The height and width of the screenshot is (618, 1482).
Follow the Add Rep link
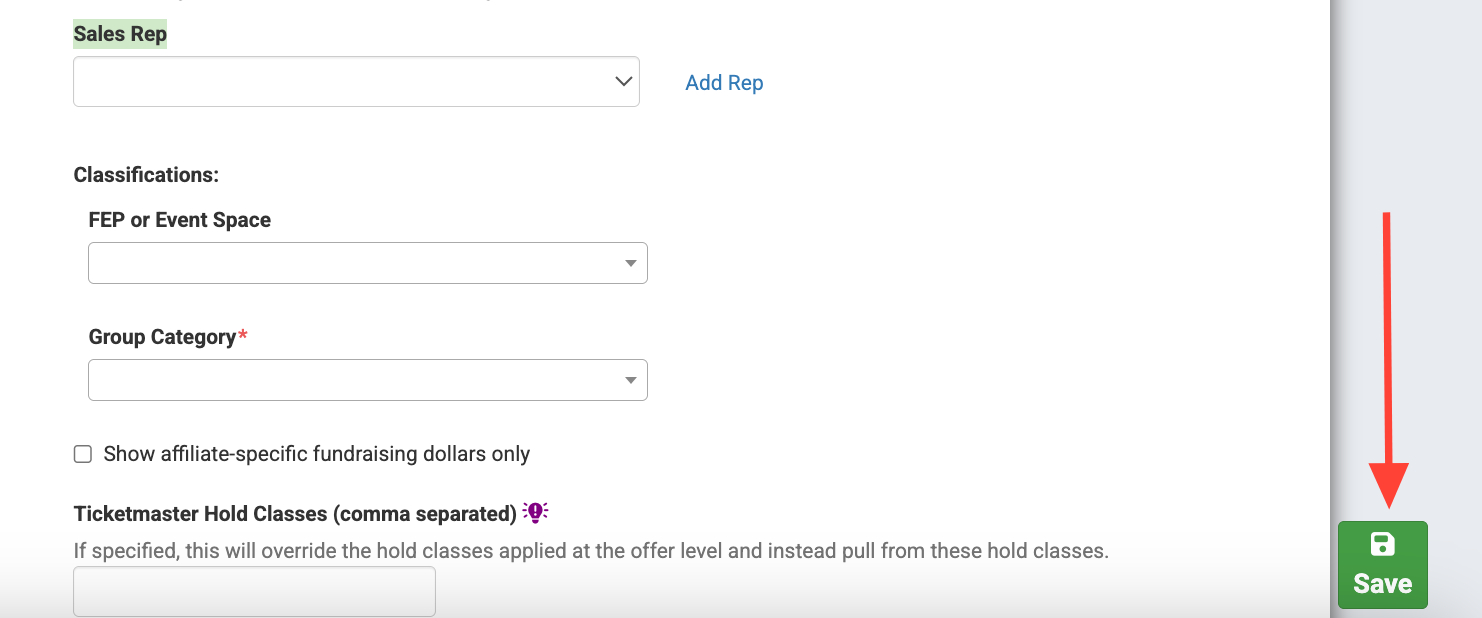(x=724, y=83)
